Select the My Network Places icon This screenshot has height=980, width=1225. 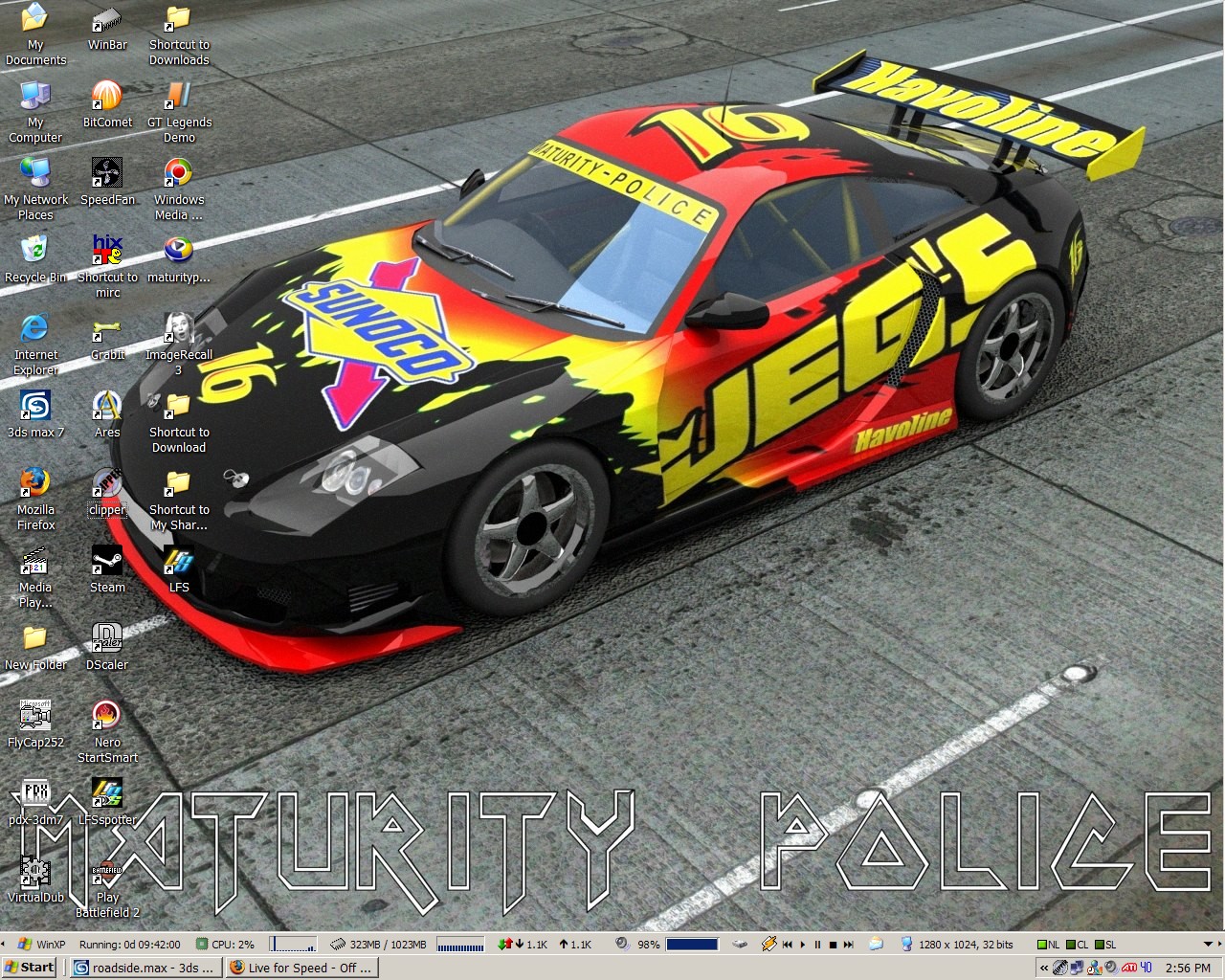point(35,189)
